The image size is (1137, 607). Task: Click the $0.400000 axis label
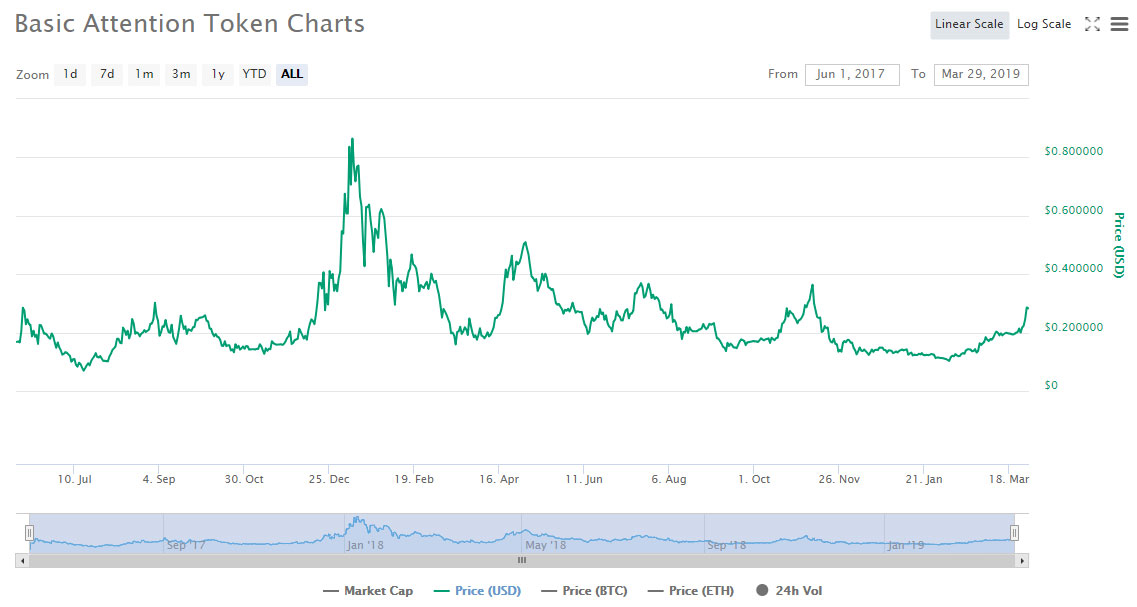tap(1073, 268)
